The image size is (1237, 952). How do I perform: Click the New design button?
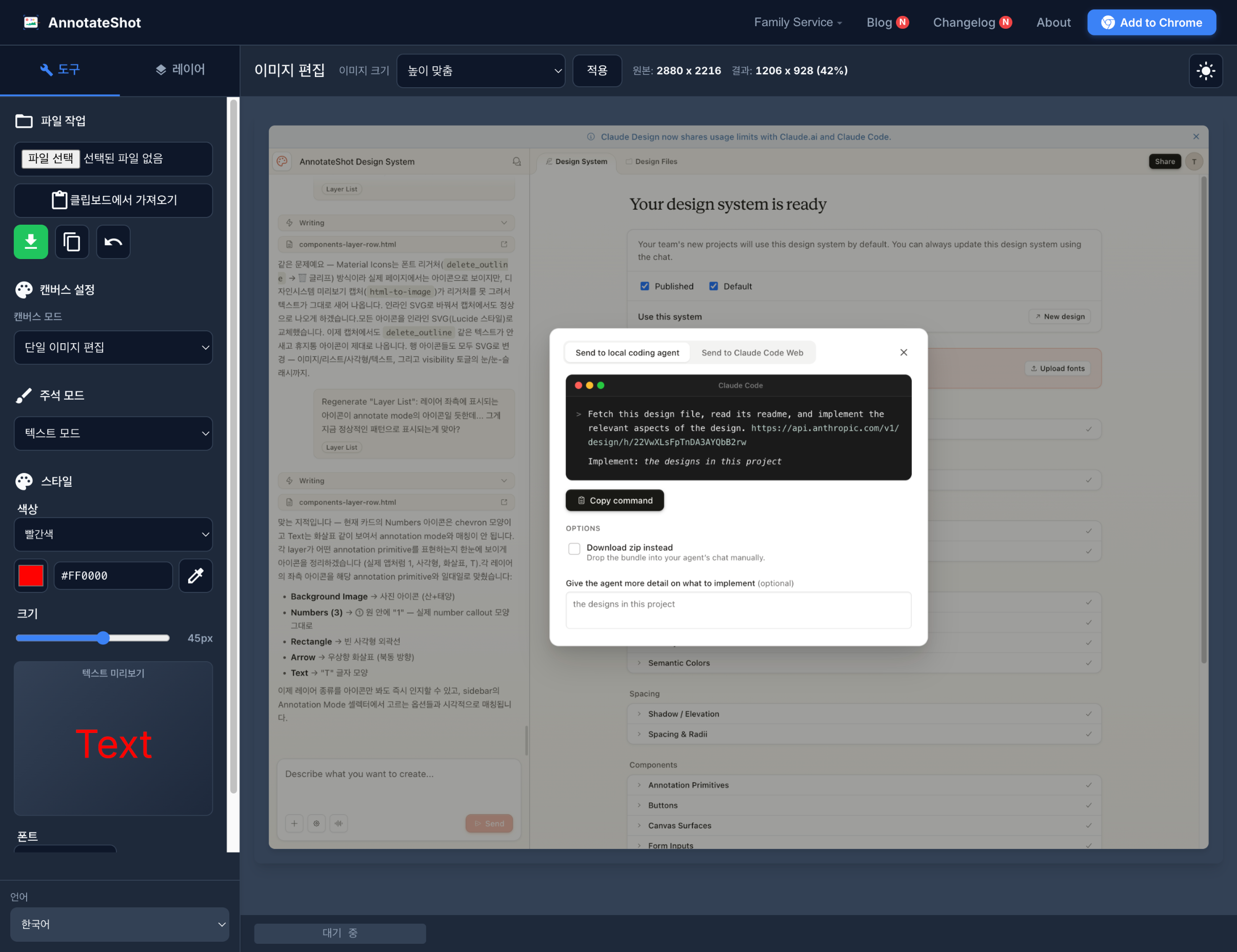[1059, 316]
